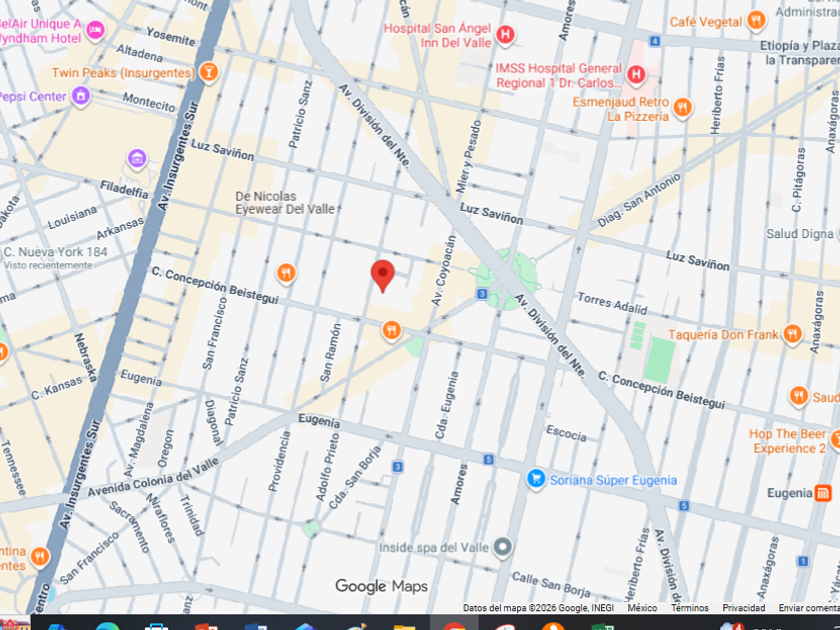Click the Providencia street label
The image size is (840, 630).
pyautogui.click(x=279, y=461)
